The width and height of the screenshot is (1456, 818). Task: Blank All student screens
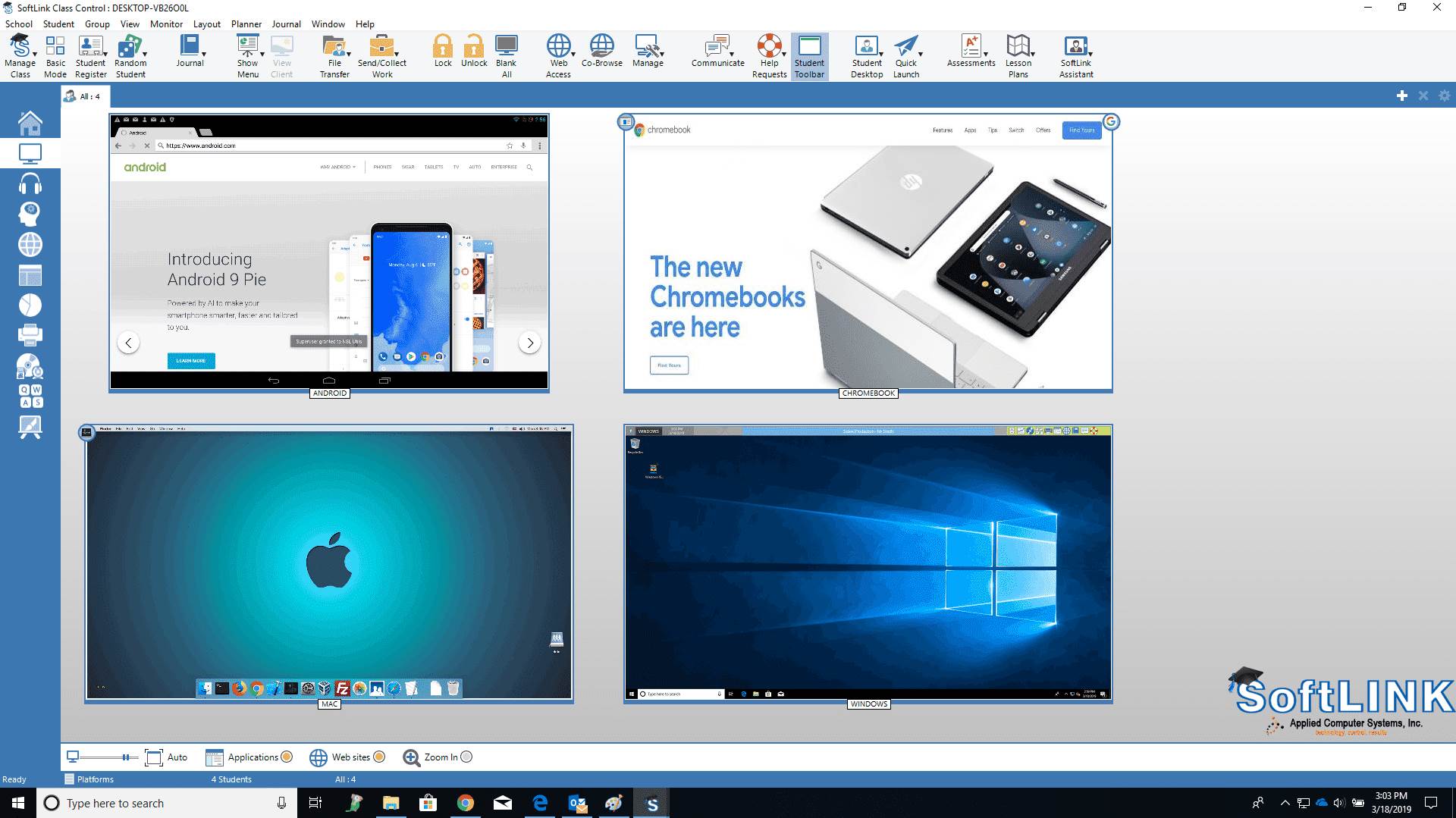point(507,56)
